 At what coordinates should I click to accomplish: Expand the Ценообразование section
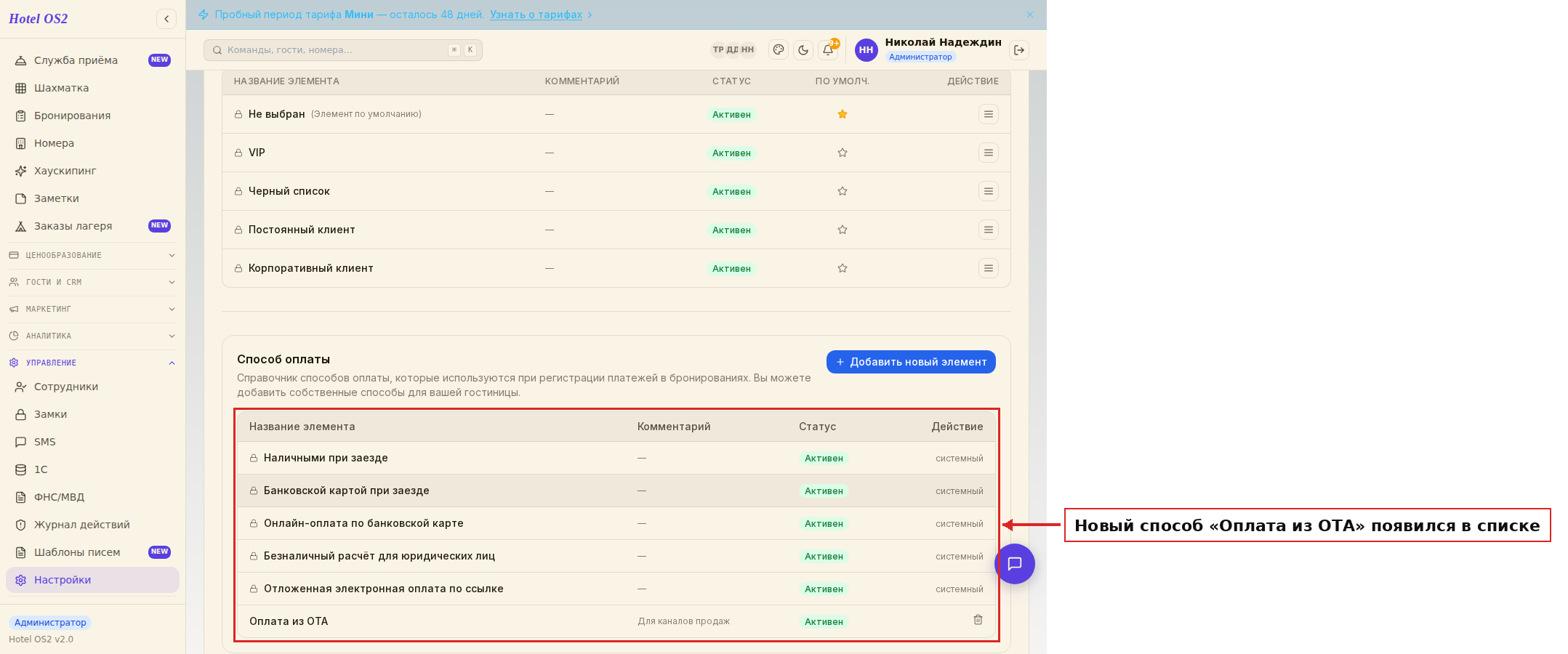(x=92, y=255)
